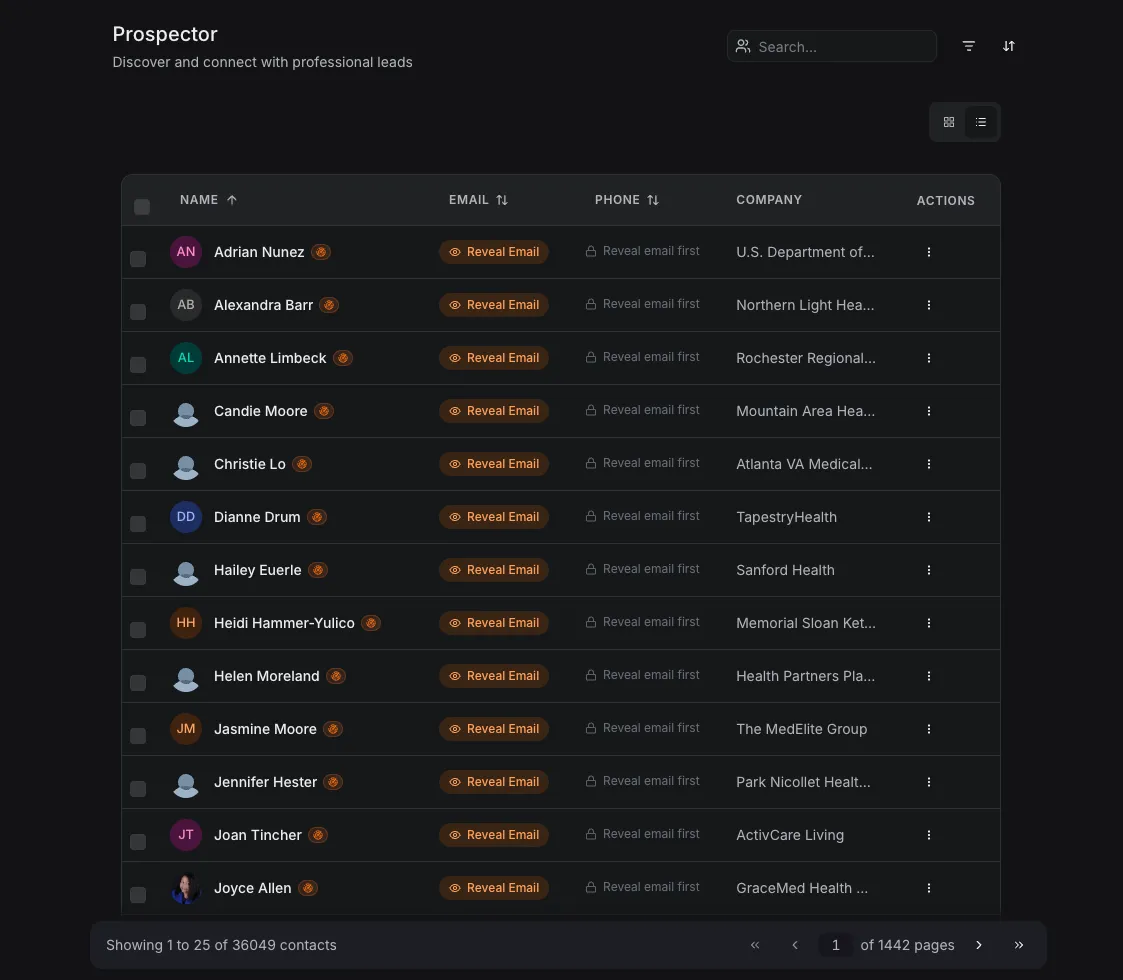Open the actions menu for Sanford Health row

tap(929, 570)
